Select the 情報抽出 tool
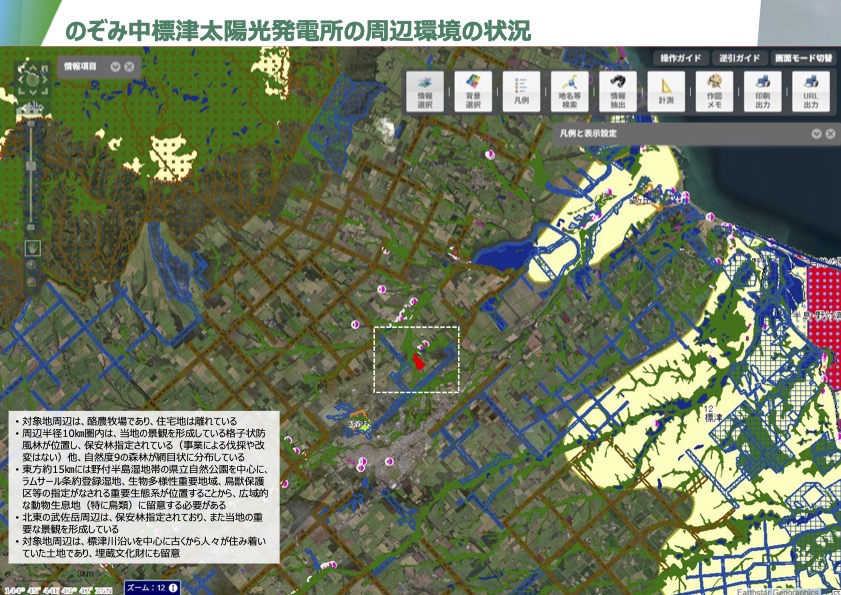Screen dimensions: 841x595 618,91
